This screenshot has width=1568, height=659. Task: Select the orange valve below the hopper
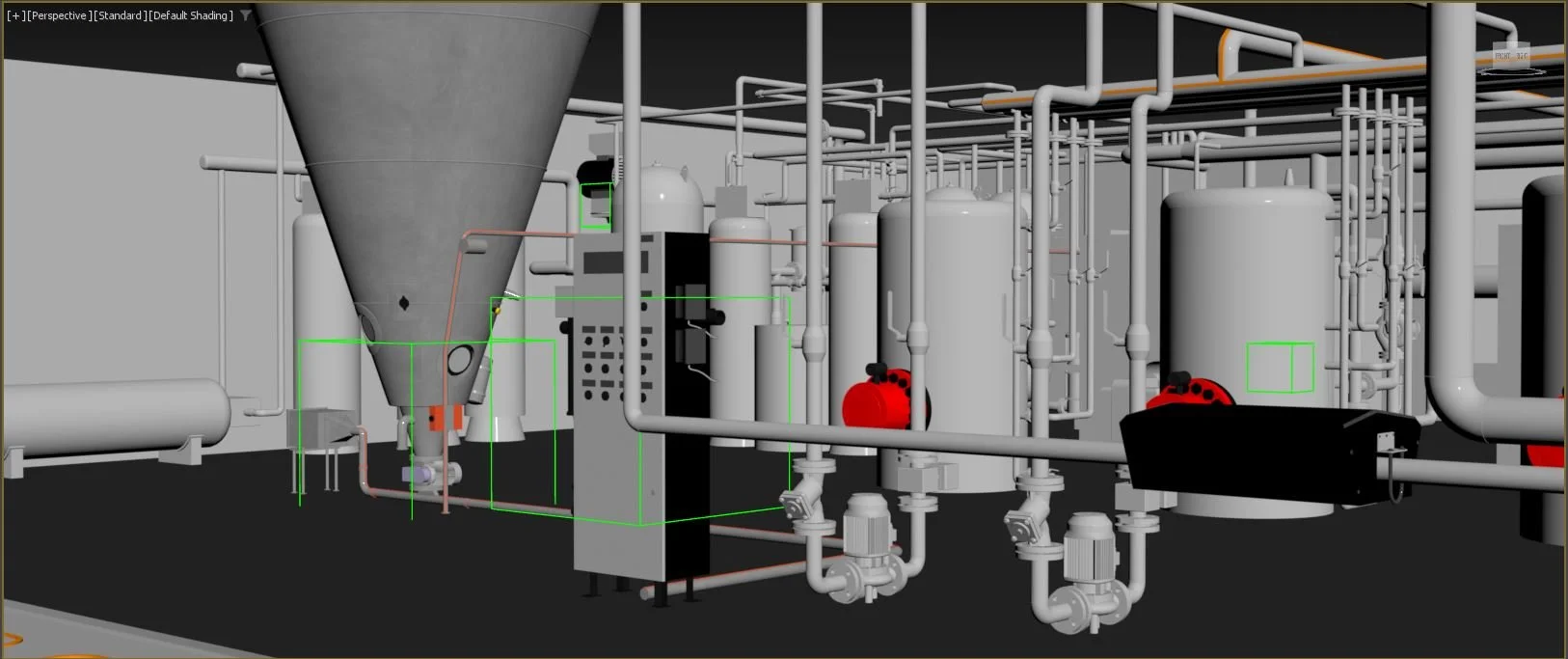(x=446, y=418)
